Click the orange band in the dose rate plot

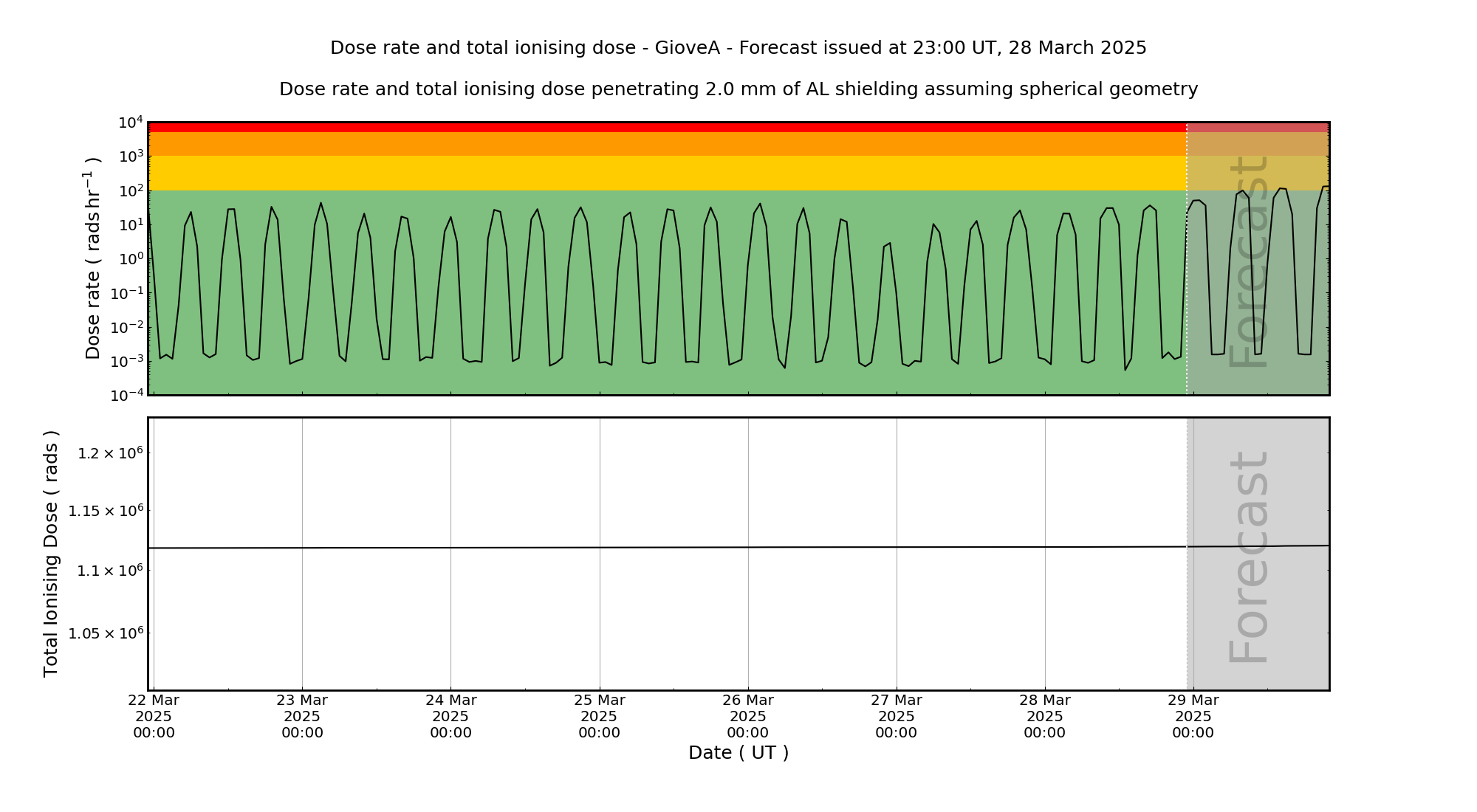coord(665,144)
